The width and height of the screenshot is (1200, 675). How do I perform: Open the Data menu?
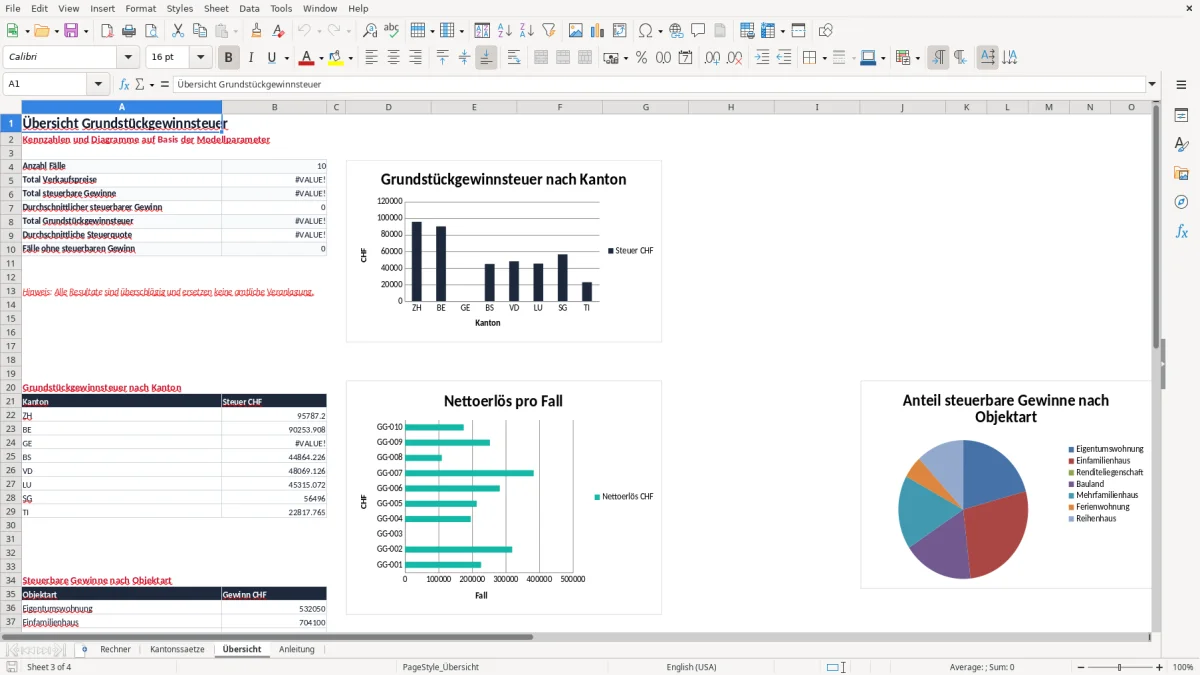tap(249, 8)
